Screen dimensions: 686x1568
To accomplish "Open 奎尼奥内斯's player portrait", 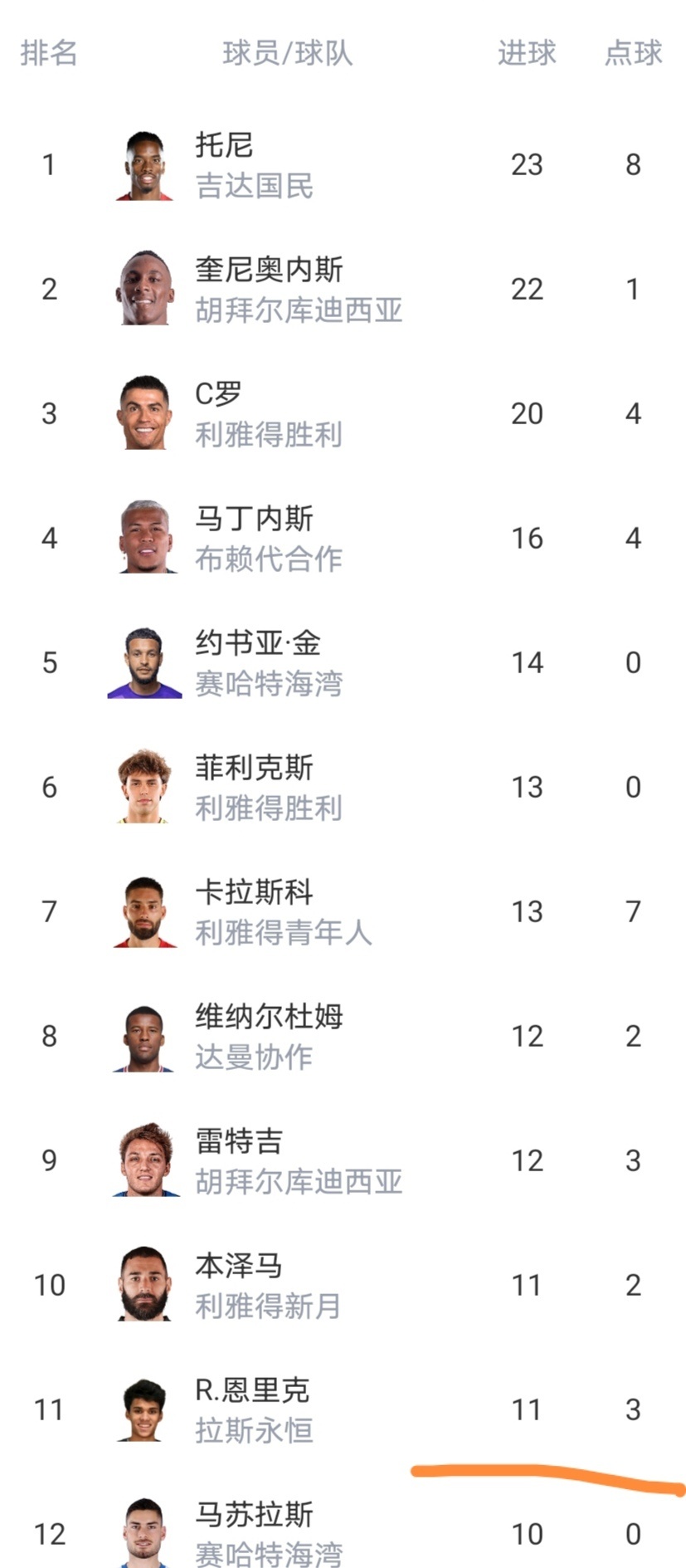I will (x=144, y=289).
